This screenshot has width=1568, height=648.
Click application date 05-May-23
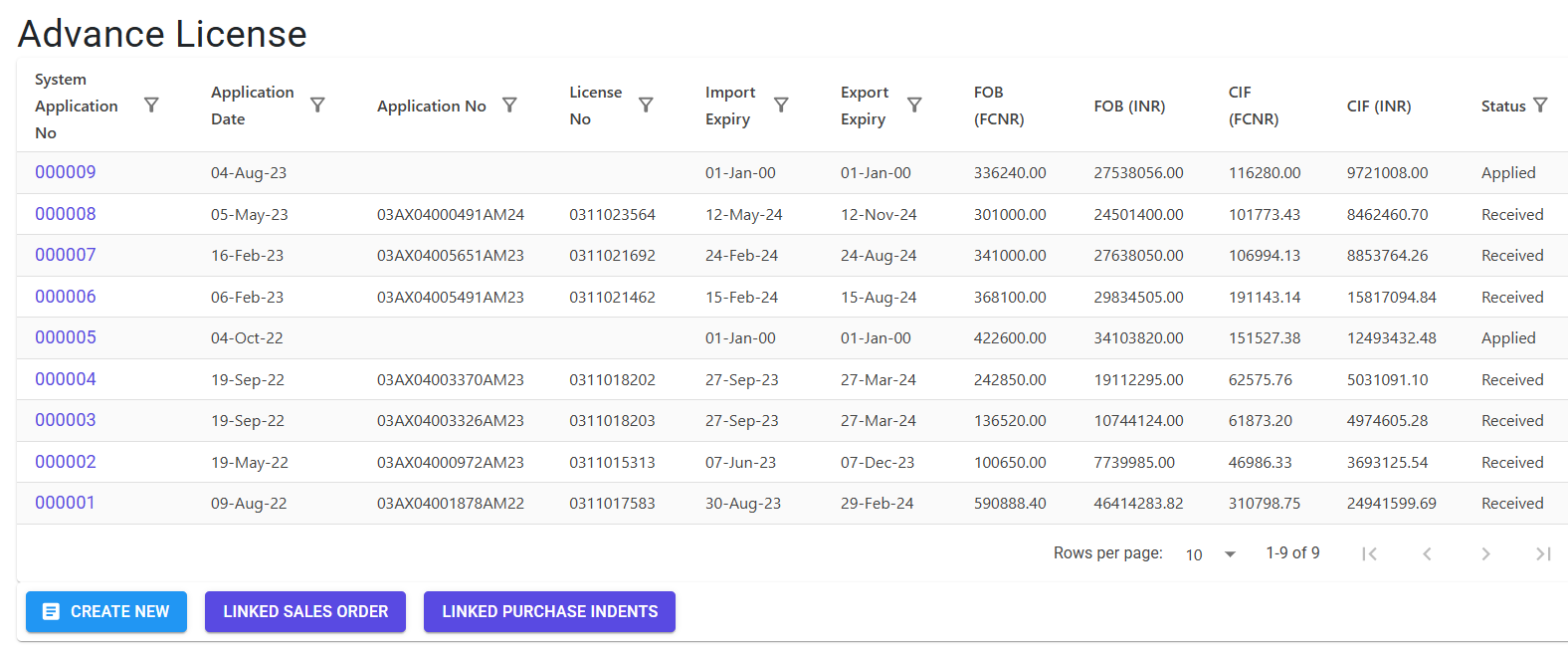point(250,214)
